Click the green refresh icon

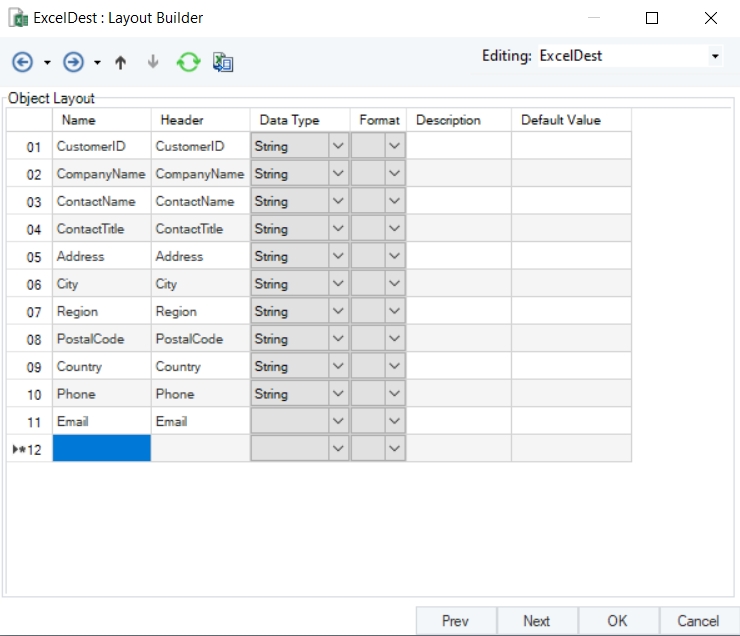(x=188, y=62)
